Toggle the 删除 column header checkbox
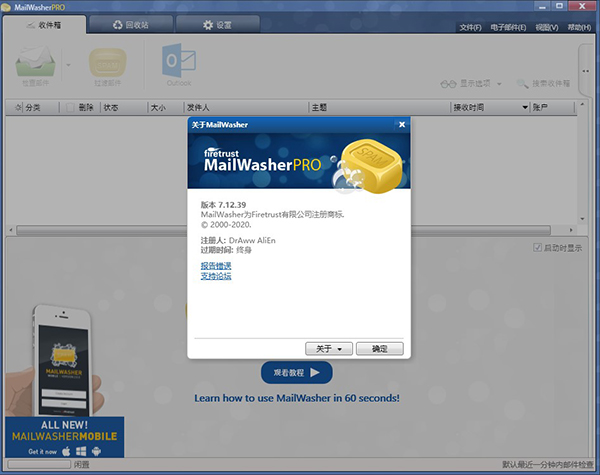Screen dimensions: 600x475 coord(70,108)
